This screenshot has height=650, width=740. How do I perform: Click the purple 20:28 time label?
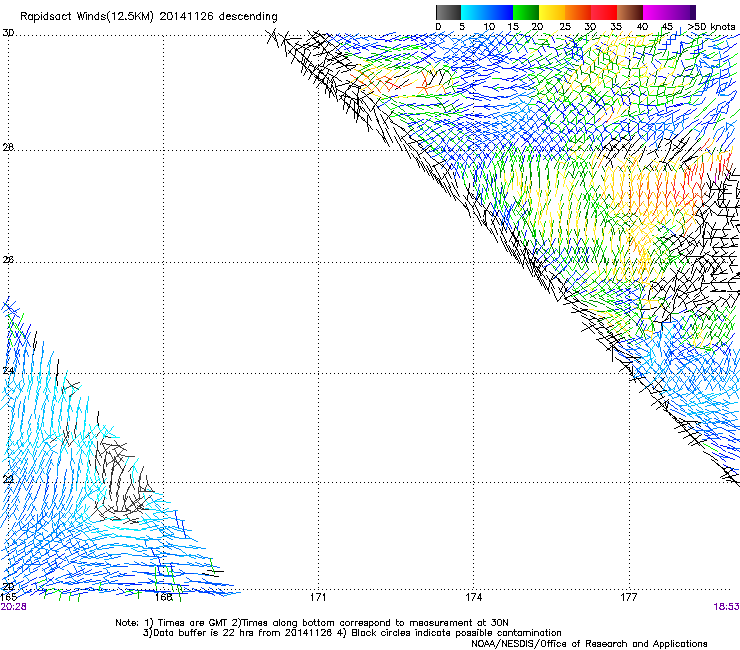[14, 607]
